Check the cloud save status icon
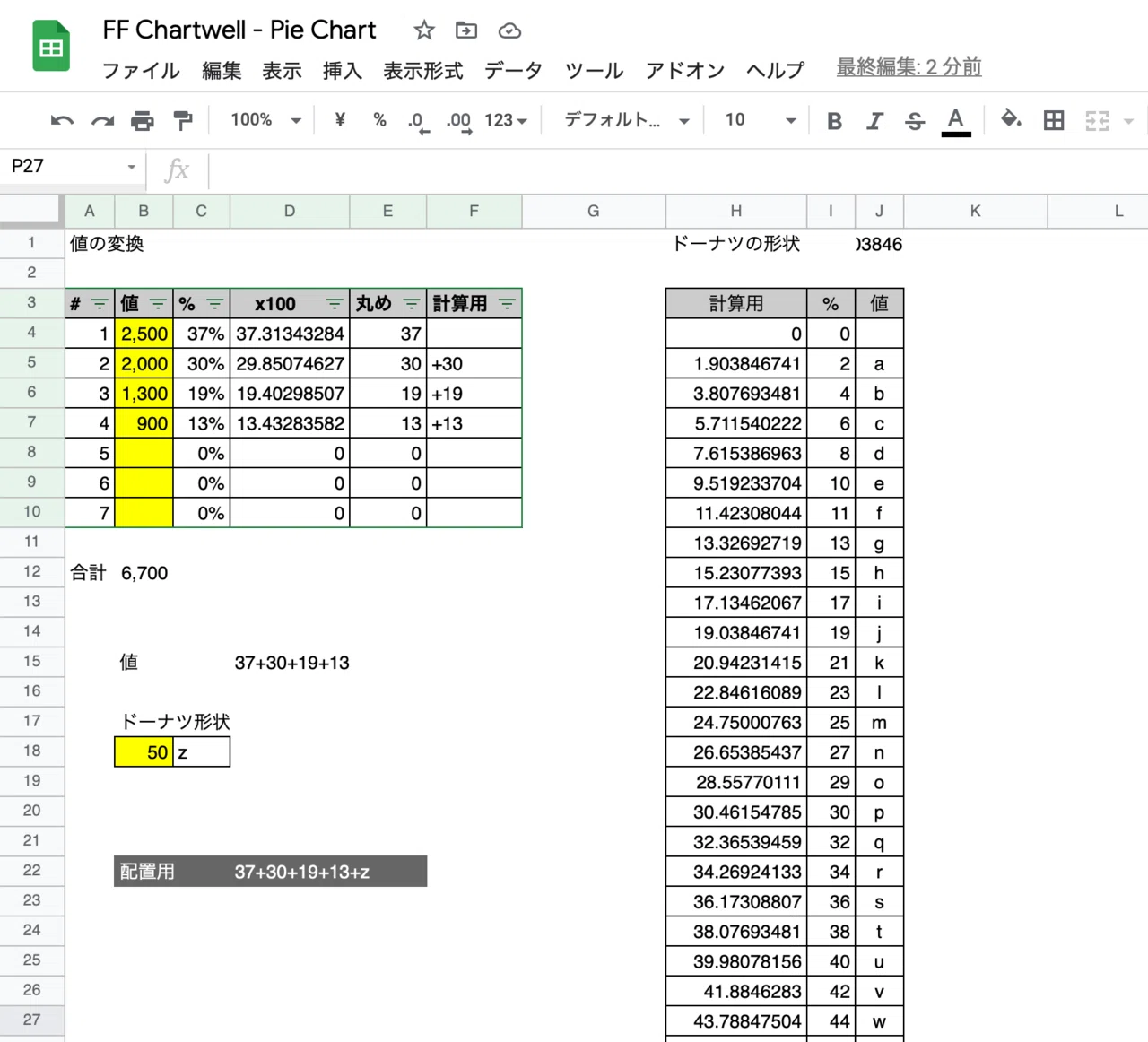 coord(509,30)
